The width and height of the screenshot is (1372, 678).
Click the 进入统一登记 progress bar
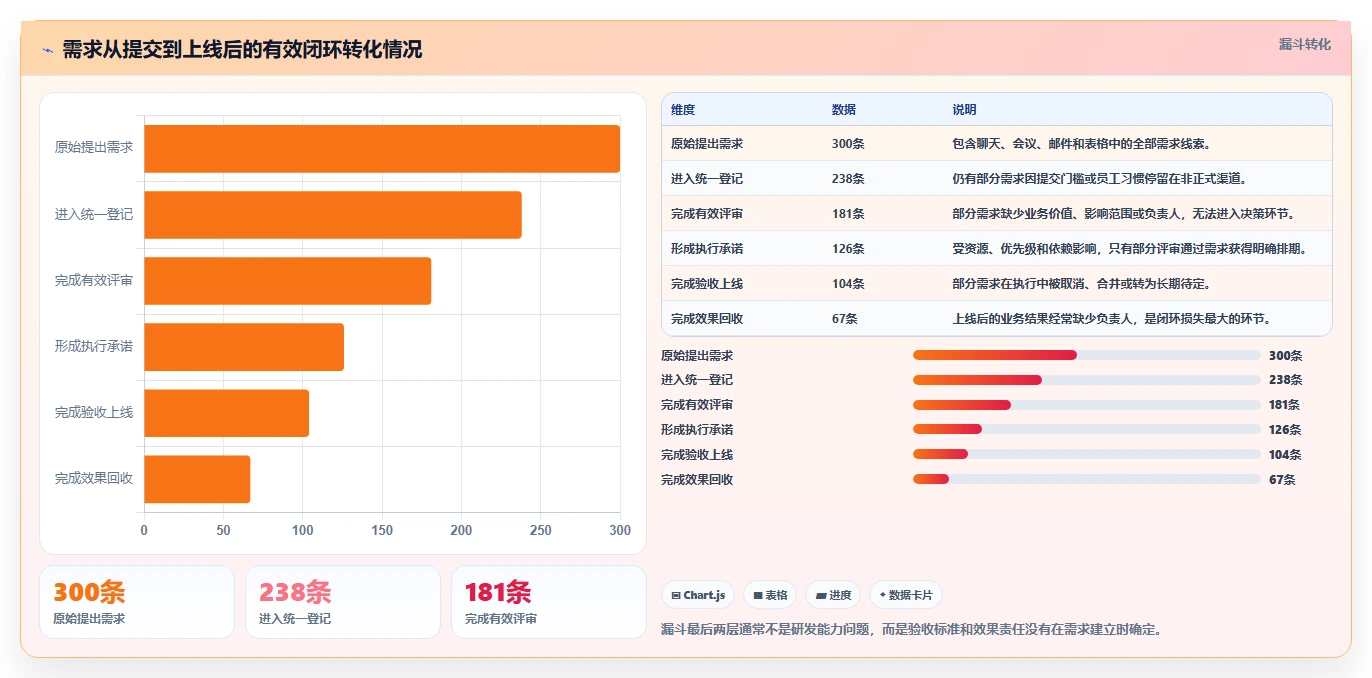pyautogui.click(x=1087, y=380)
